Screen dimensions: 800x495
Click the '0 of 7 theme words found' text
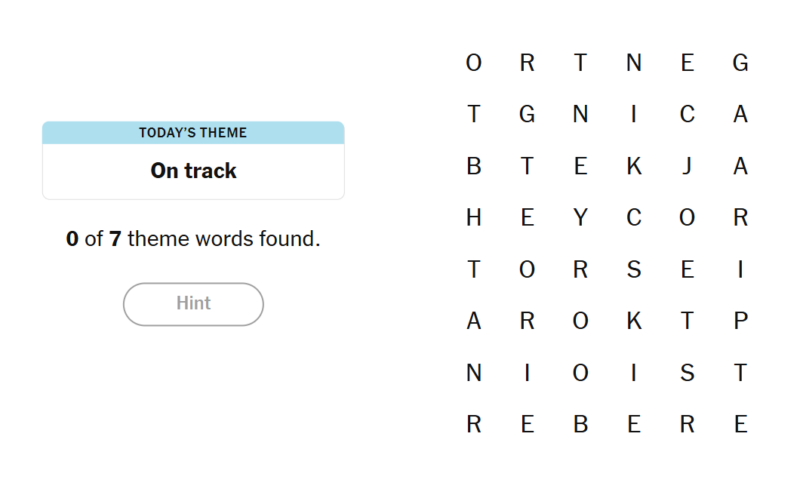click(x=193, y=240)
